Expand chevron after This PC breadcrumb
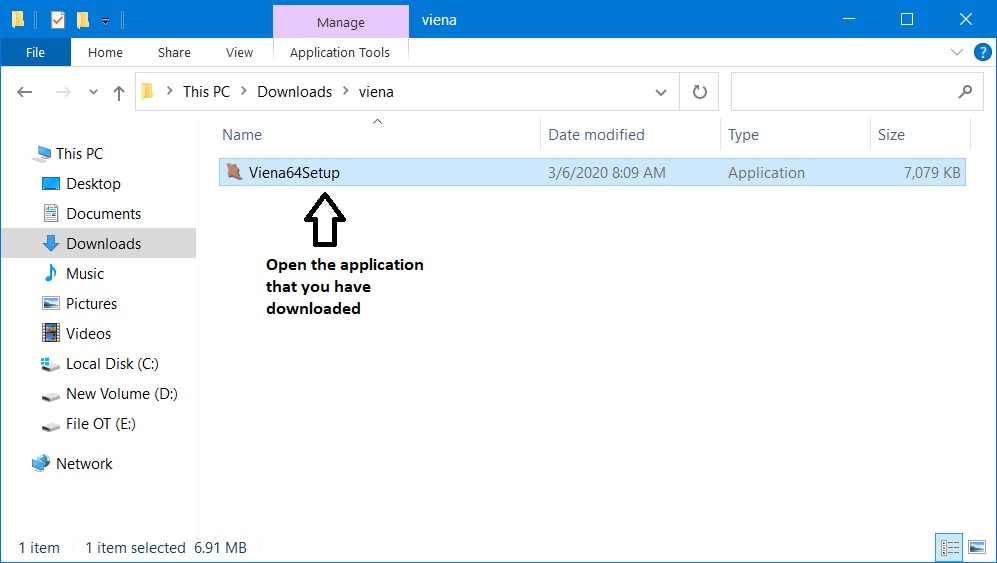The height and width of the screenshot is (563, 997). coord(244,92)
